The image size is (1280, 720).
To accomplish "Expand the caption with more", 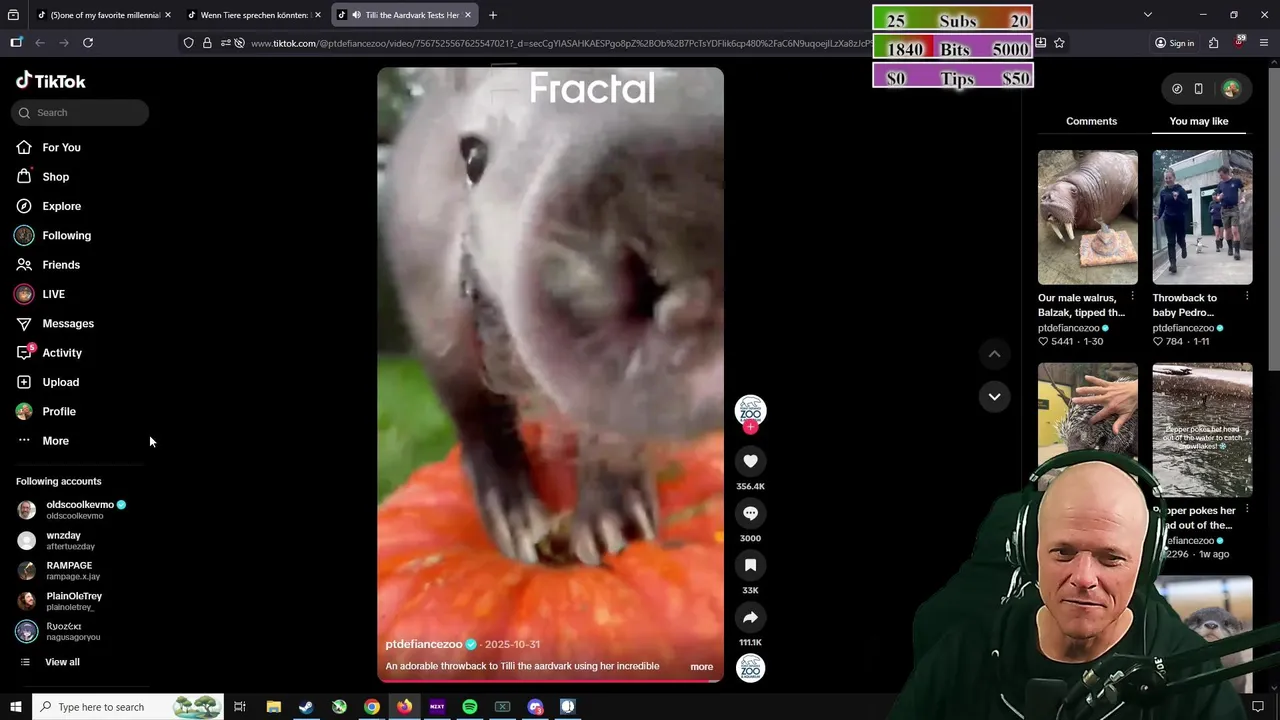I will (x=701, y=667).
